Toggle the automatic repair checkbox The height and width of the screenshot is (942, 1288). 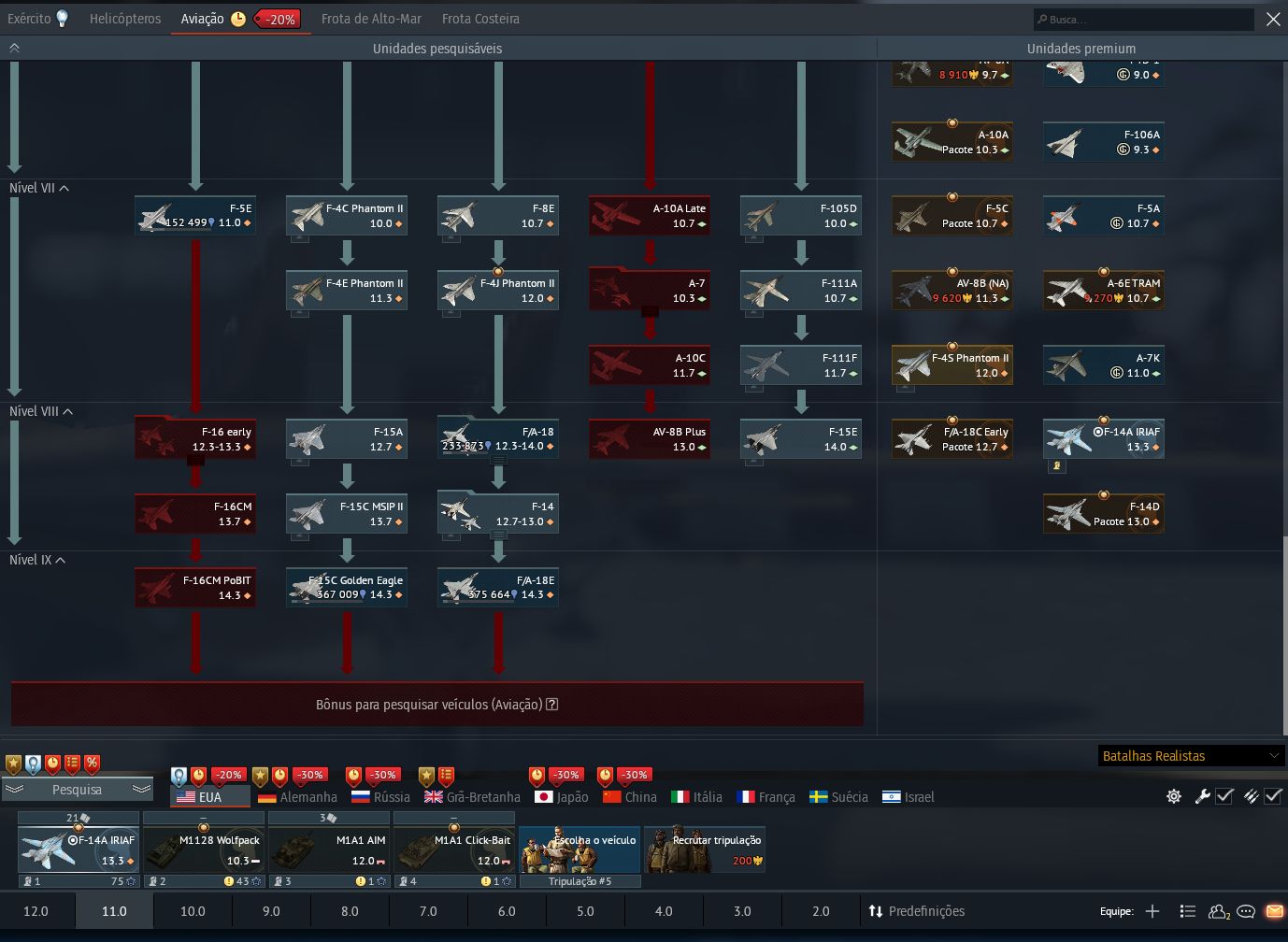click(1224, 796)
